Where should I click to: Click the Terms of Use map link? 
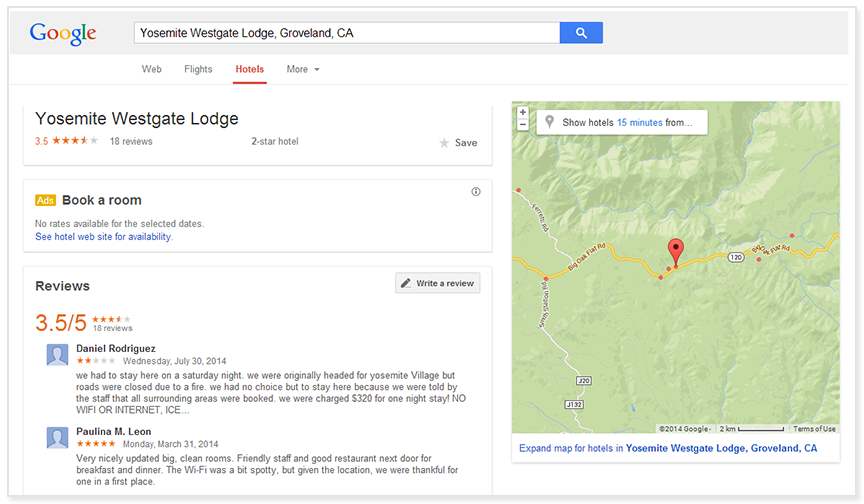pyautogui.click(x=814, y=429)
